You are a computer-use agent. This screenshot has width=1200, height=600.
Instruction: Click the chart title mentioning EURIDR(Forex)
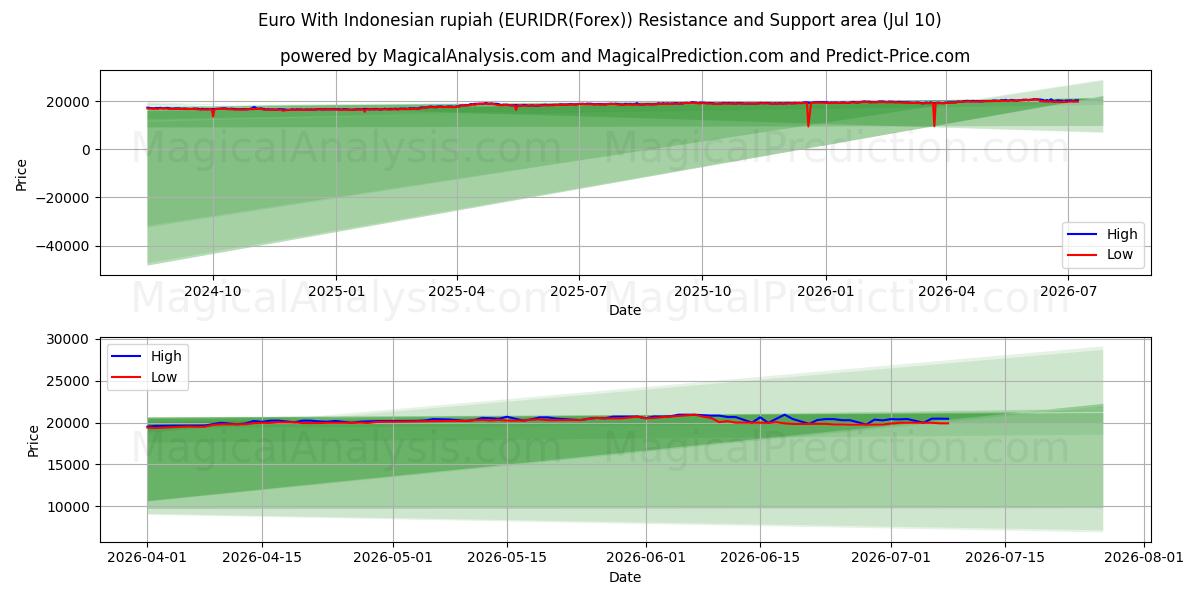(x=599, y=20)
